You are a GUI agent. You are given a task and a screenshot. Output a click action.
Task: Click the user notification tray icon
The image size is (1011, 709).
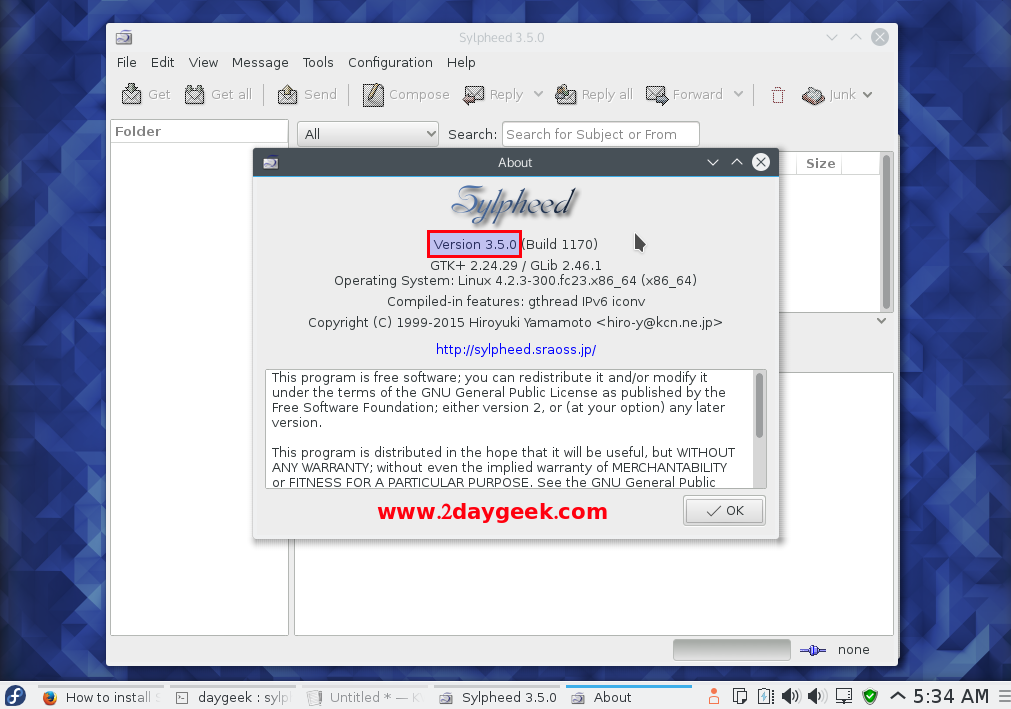[714, 696]
